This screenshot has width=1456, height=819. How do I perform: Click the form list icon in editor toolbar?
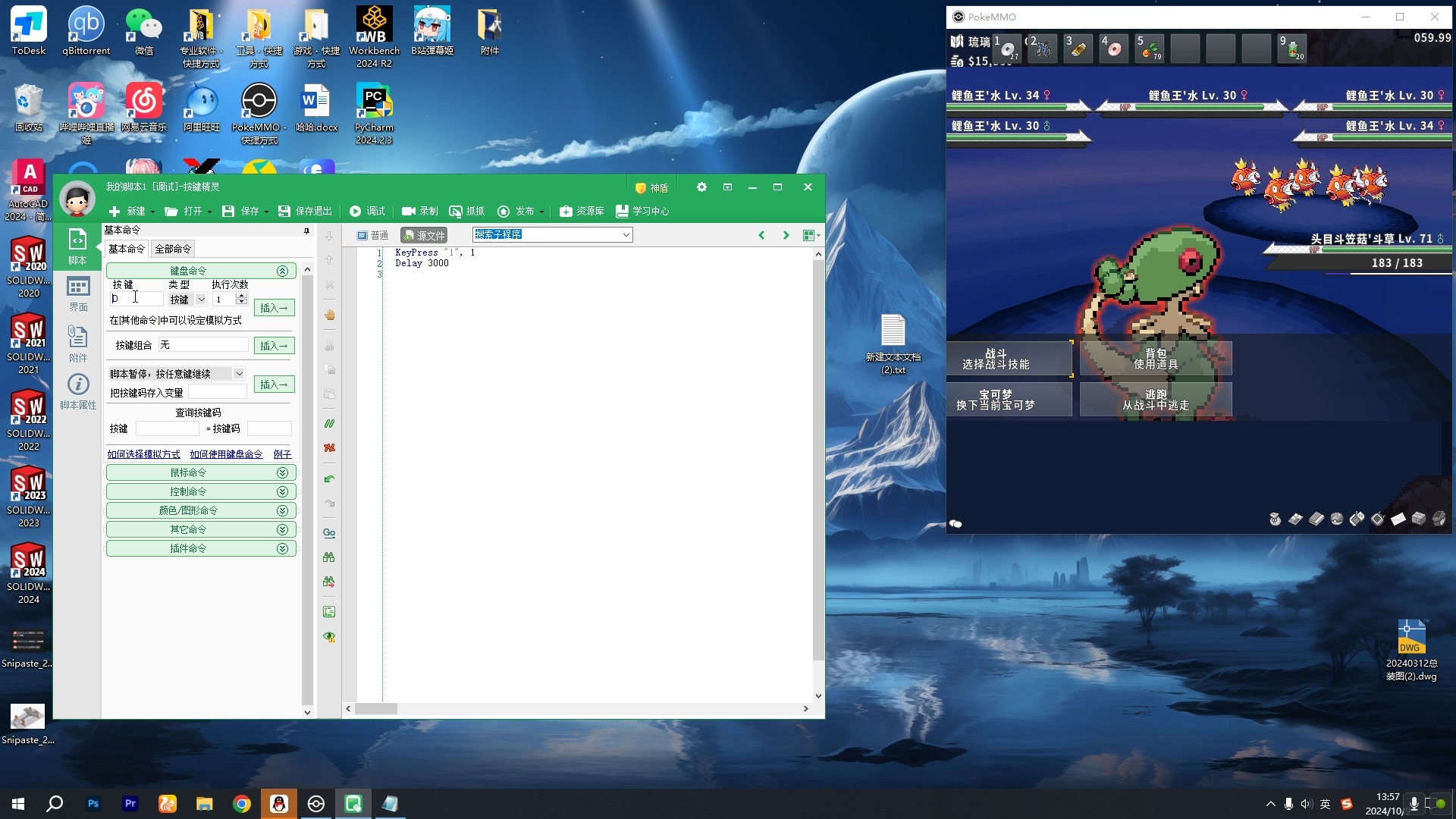pos(329,611)
